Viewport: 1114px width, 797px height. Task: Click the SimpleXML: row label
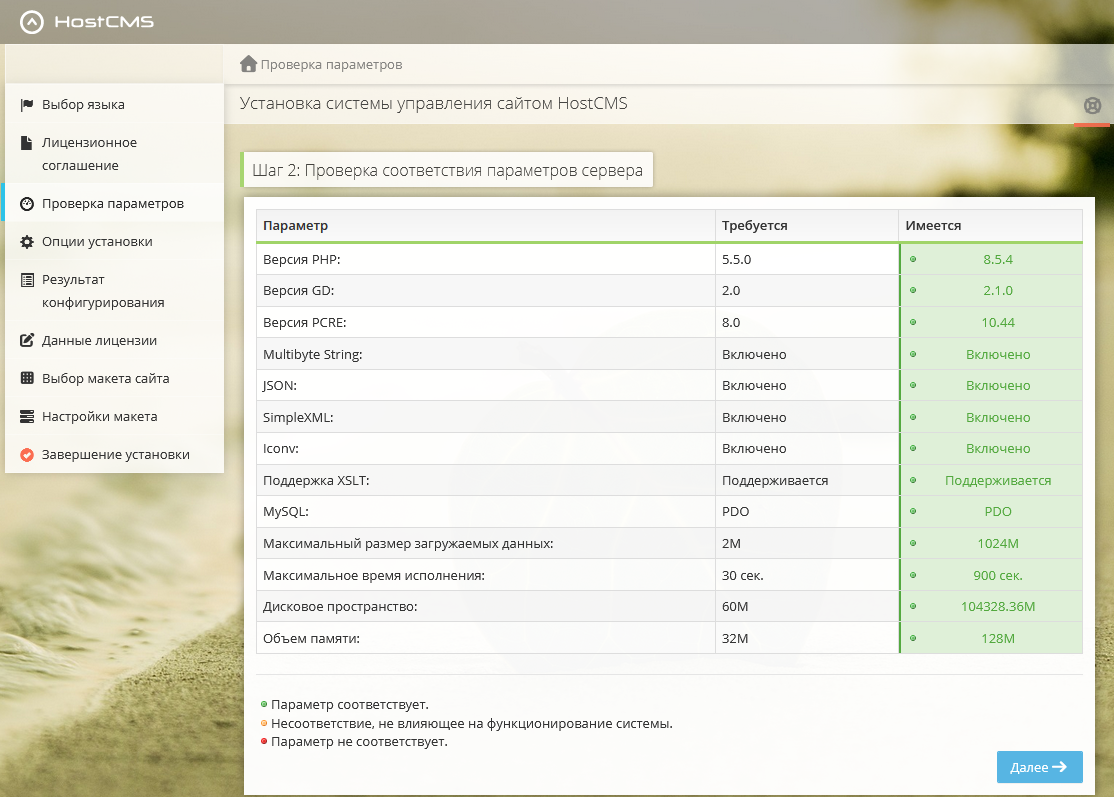298,418
